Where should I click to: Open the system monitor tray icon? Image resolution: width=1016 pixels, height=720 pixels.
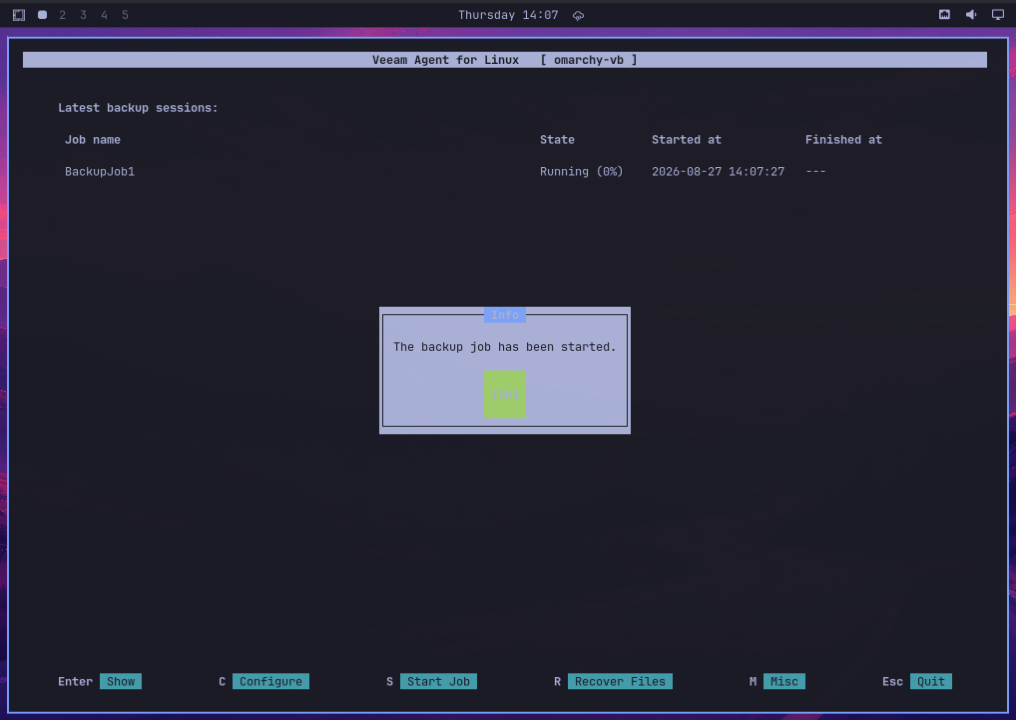click(x=944, y=14)
